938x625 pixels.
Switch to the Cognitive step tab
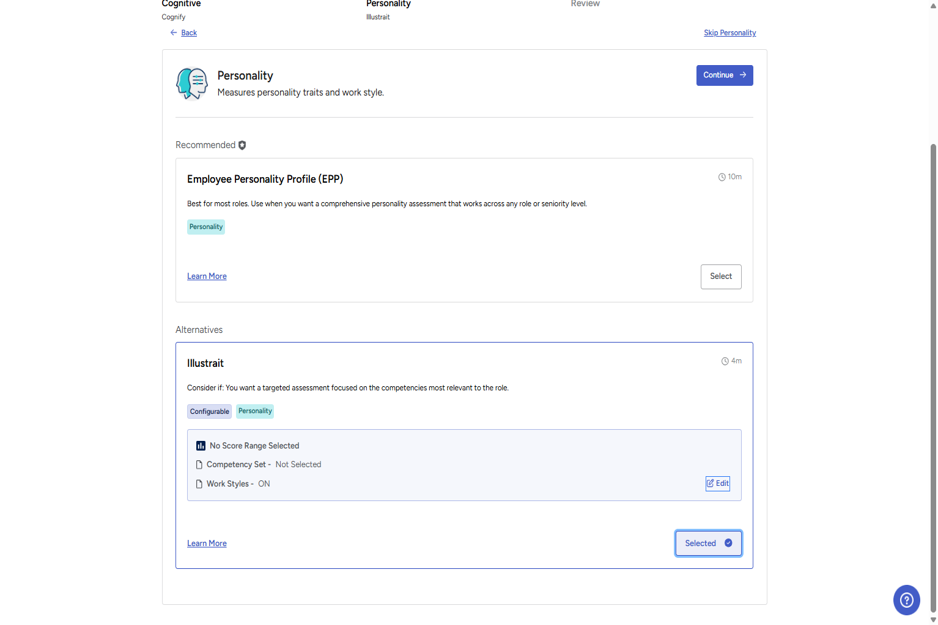(181, 5)
